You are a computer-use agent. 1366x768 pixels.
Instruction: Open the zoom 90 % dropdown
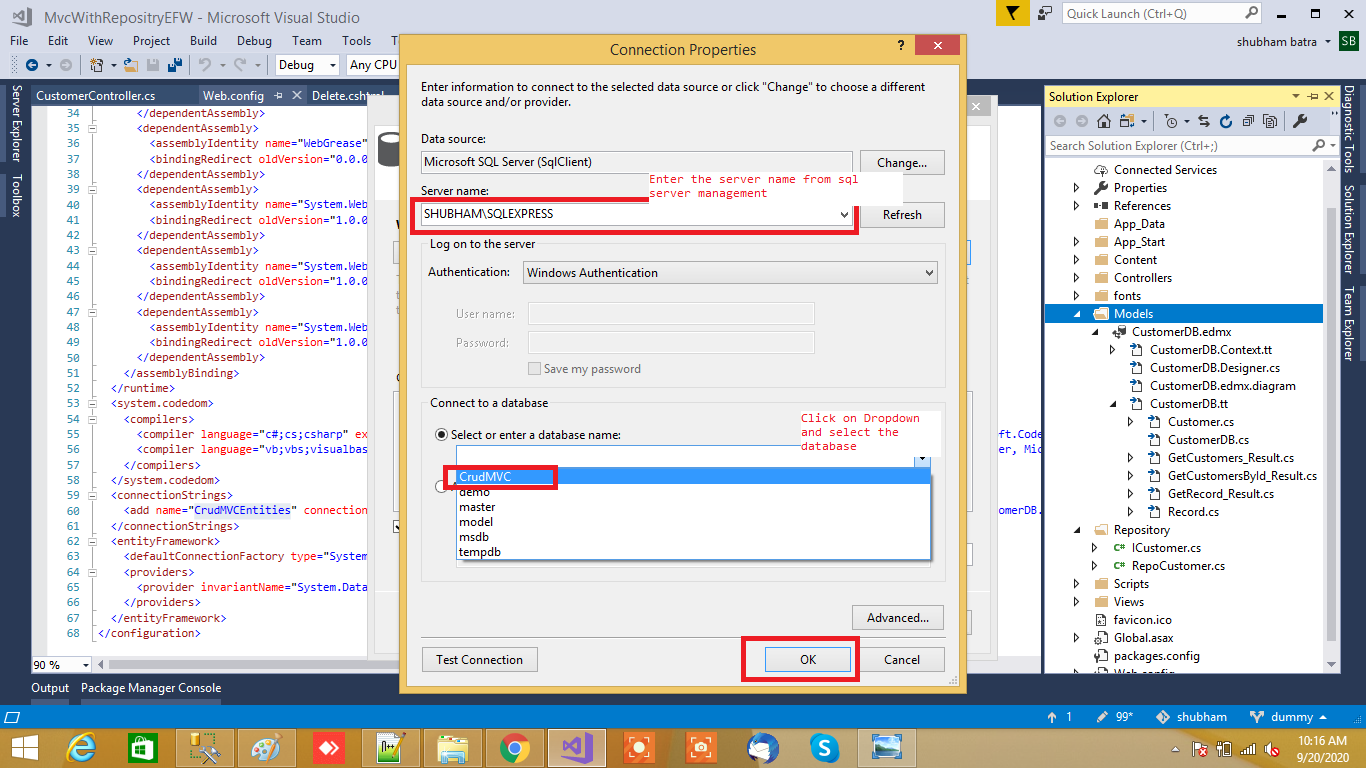(x=86, y=665)
